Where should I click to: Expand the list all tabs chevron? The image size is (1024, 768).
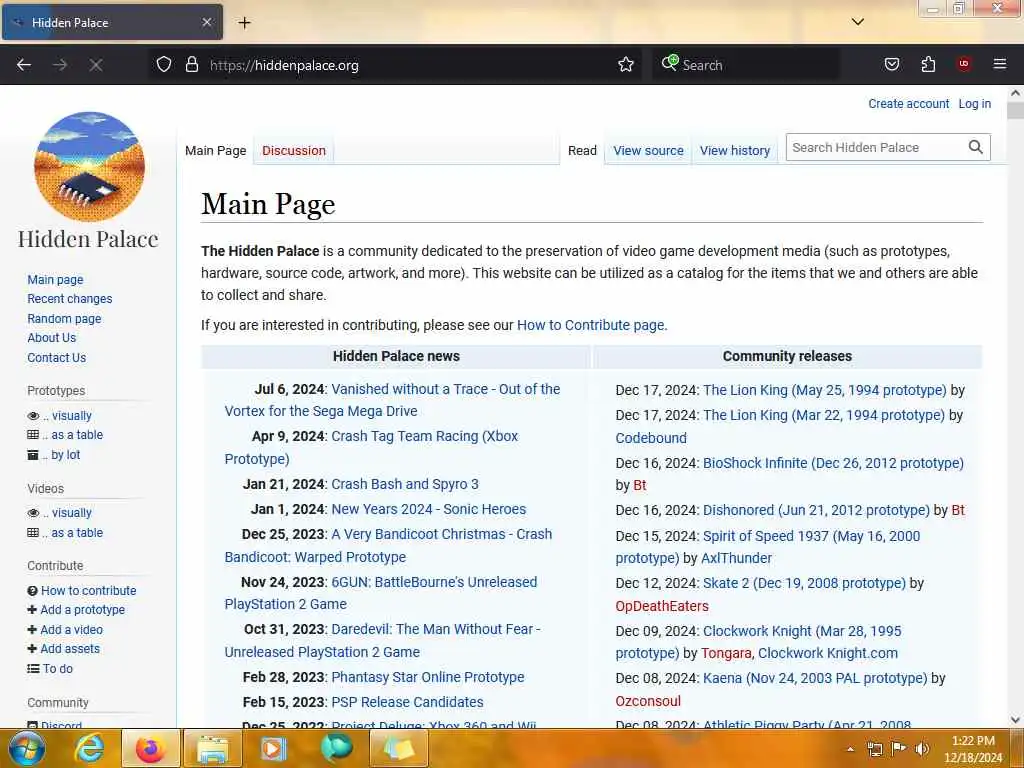(x=857, y=22)
